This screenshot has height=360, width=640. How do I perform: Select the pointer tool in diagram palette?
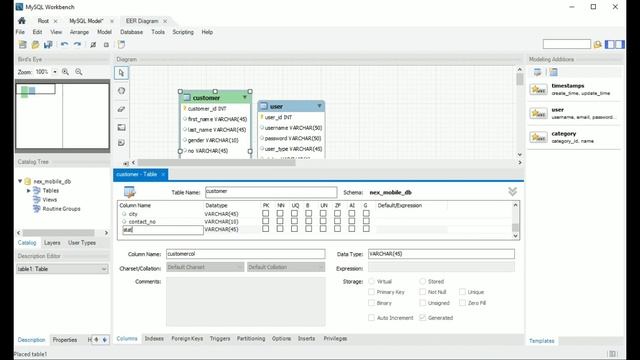pos(121,73)
